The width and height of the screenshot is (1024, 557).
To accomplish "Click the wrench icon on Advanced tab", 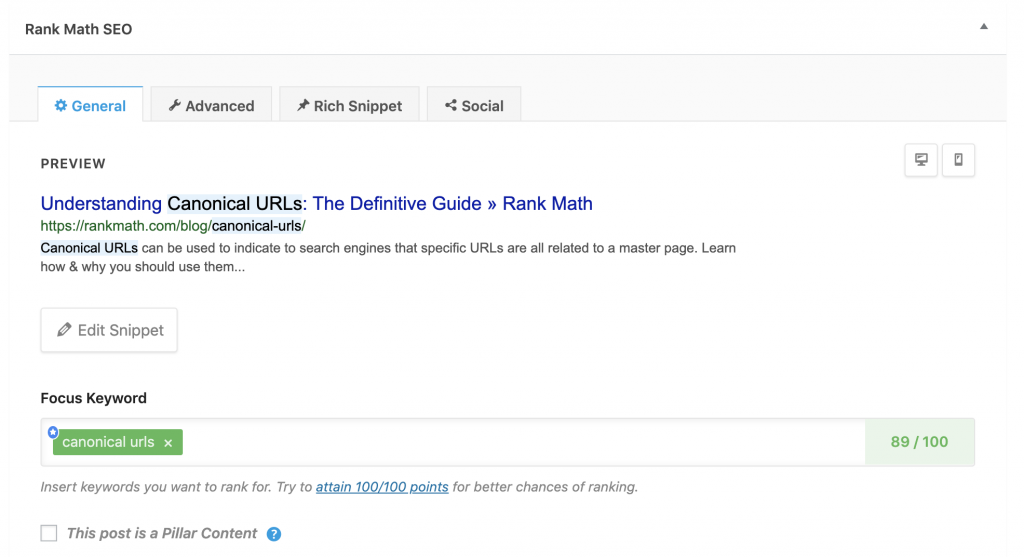I will tap(174, 105).
